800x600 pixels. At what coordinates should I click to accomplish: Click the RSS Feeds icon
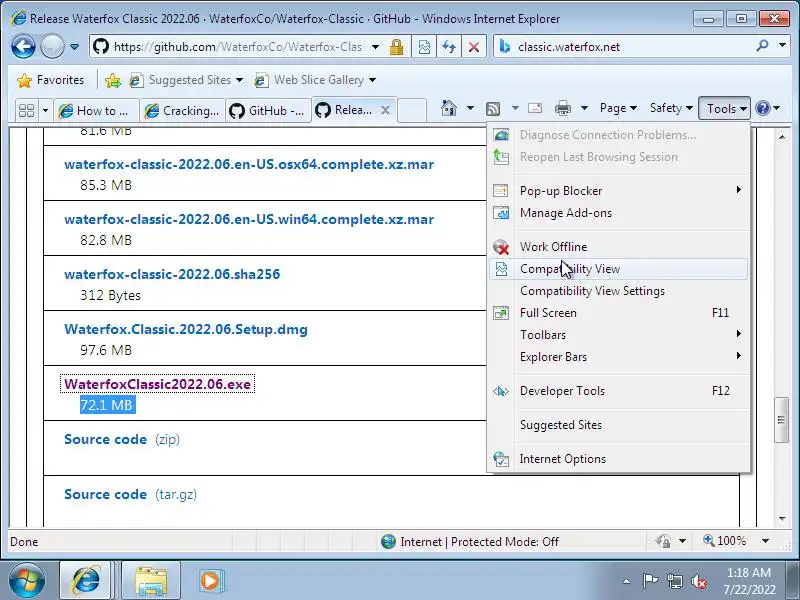pyautogui.click(x=493, y=108)
